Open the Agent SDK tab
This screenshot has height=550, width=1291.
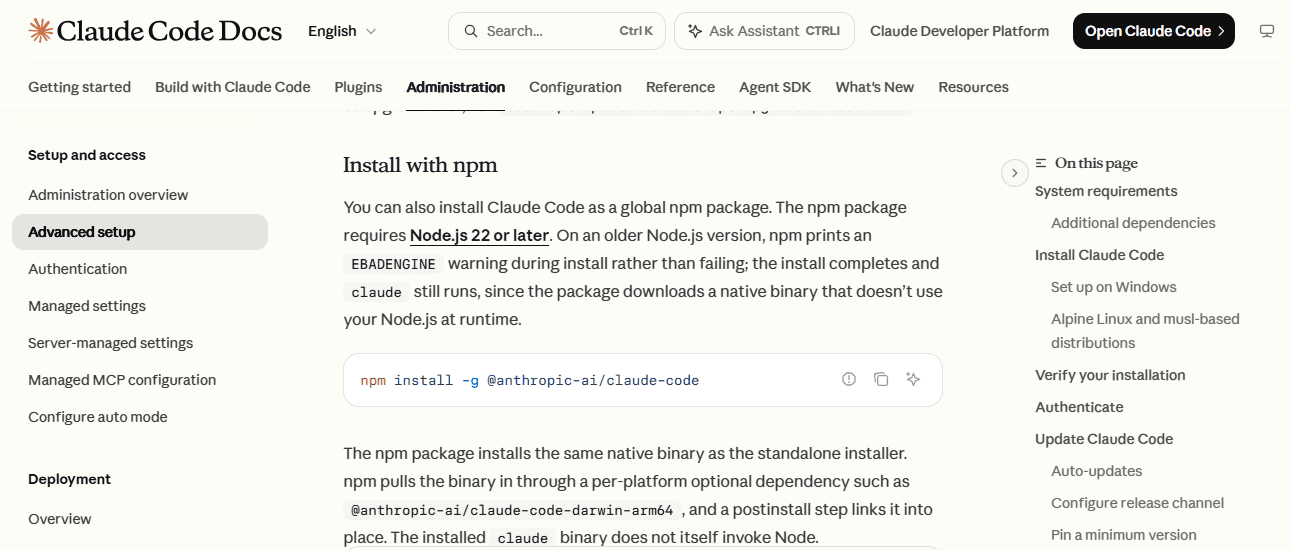tap(775, 87)
